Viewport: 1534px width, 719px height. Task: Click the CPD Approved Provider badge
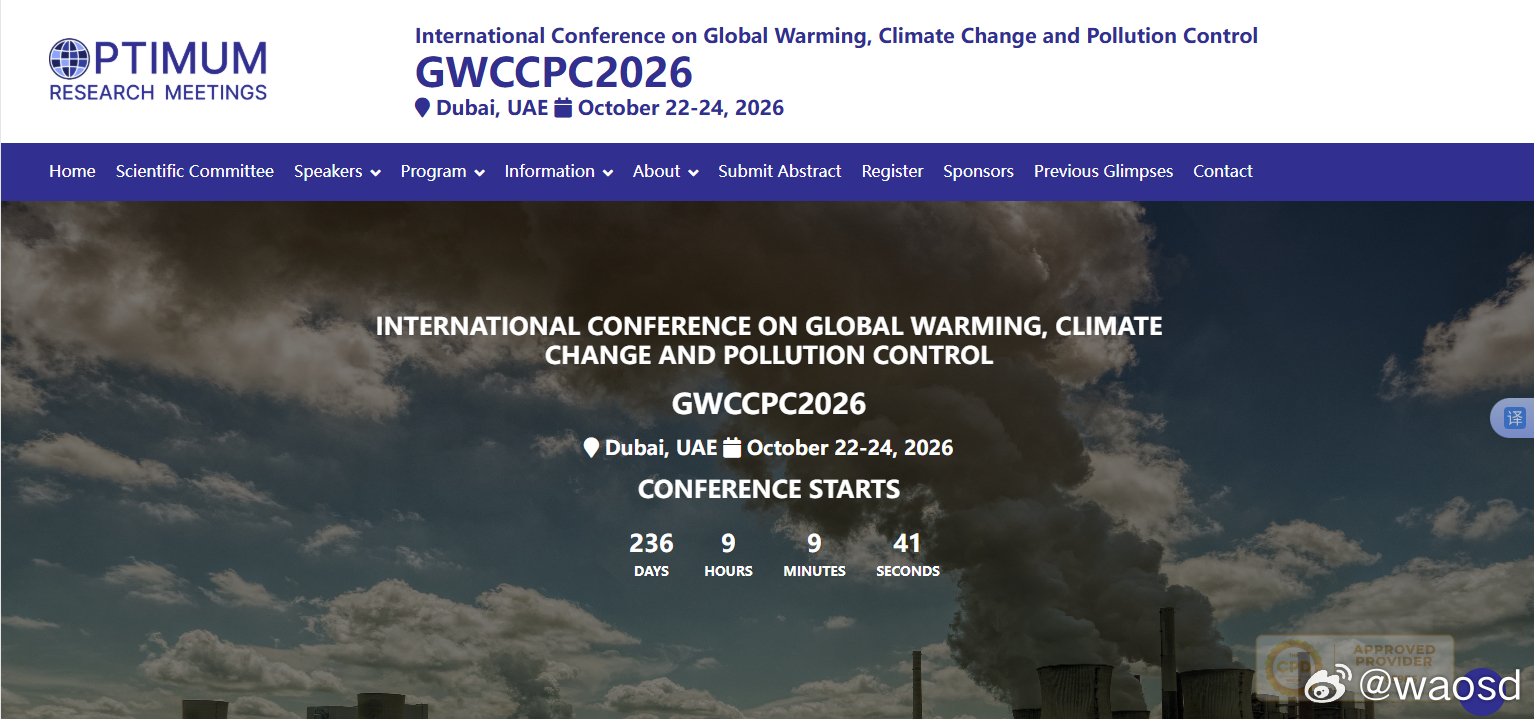1354,670
